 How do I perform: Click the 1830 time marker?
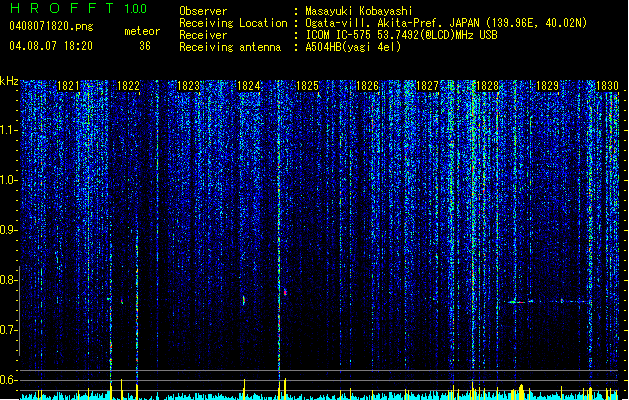607,86
